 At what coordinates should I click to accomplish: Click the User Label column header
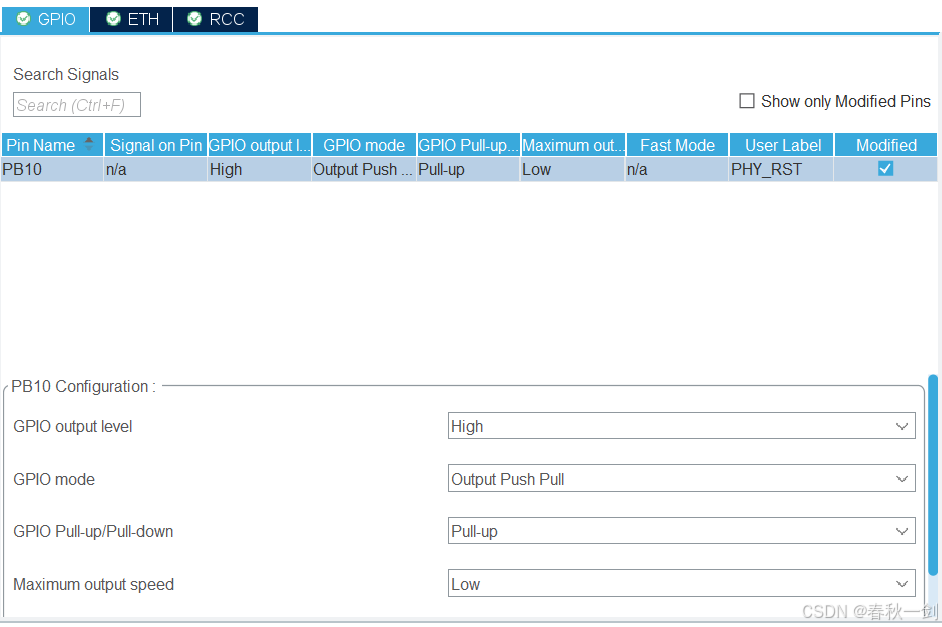coord(782,145)
